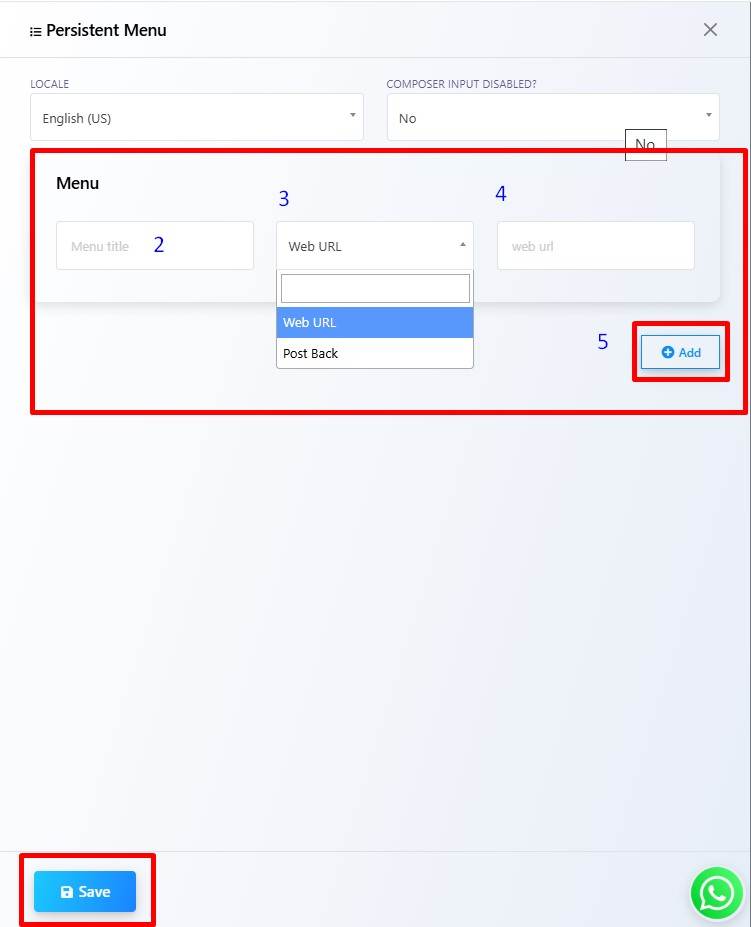751x927 pixels.
Task: Save the persistent menu
Action: click(85, 892)
